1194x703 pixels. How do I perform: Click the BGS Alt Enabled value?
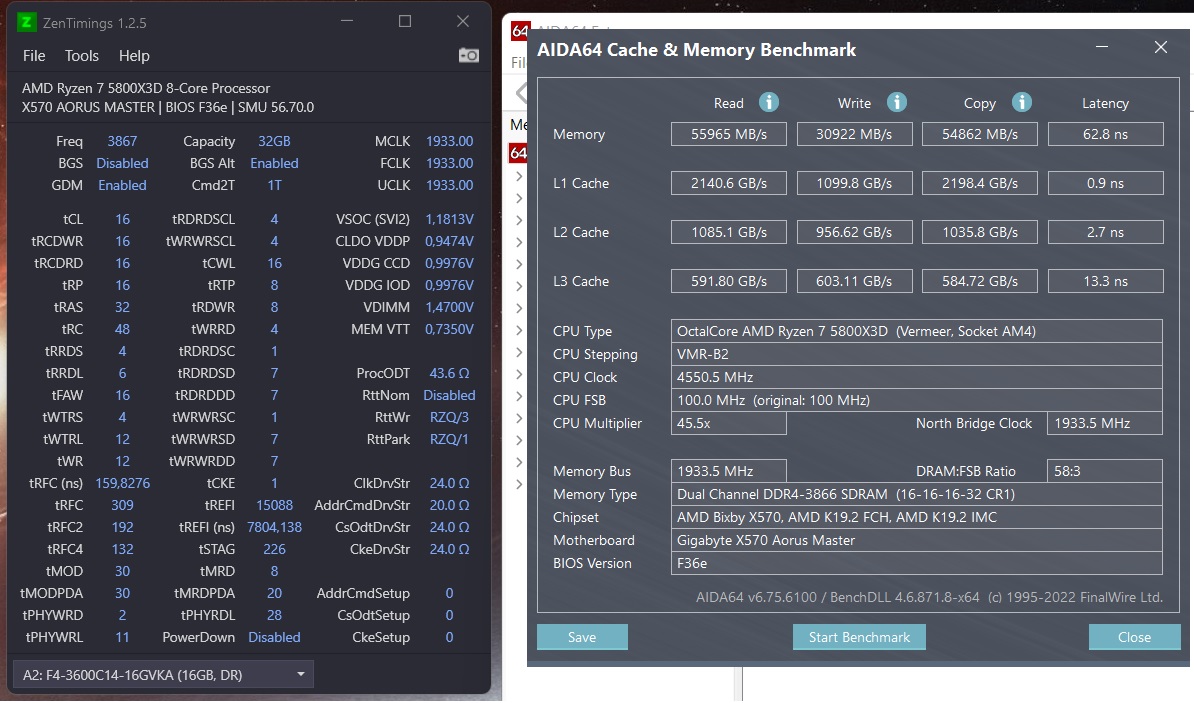(274, 163)
